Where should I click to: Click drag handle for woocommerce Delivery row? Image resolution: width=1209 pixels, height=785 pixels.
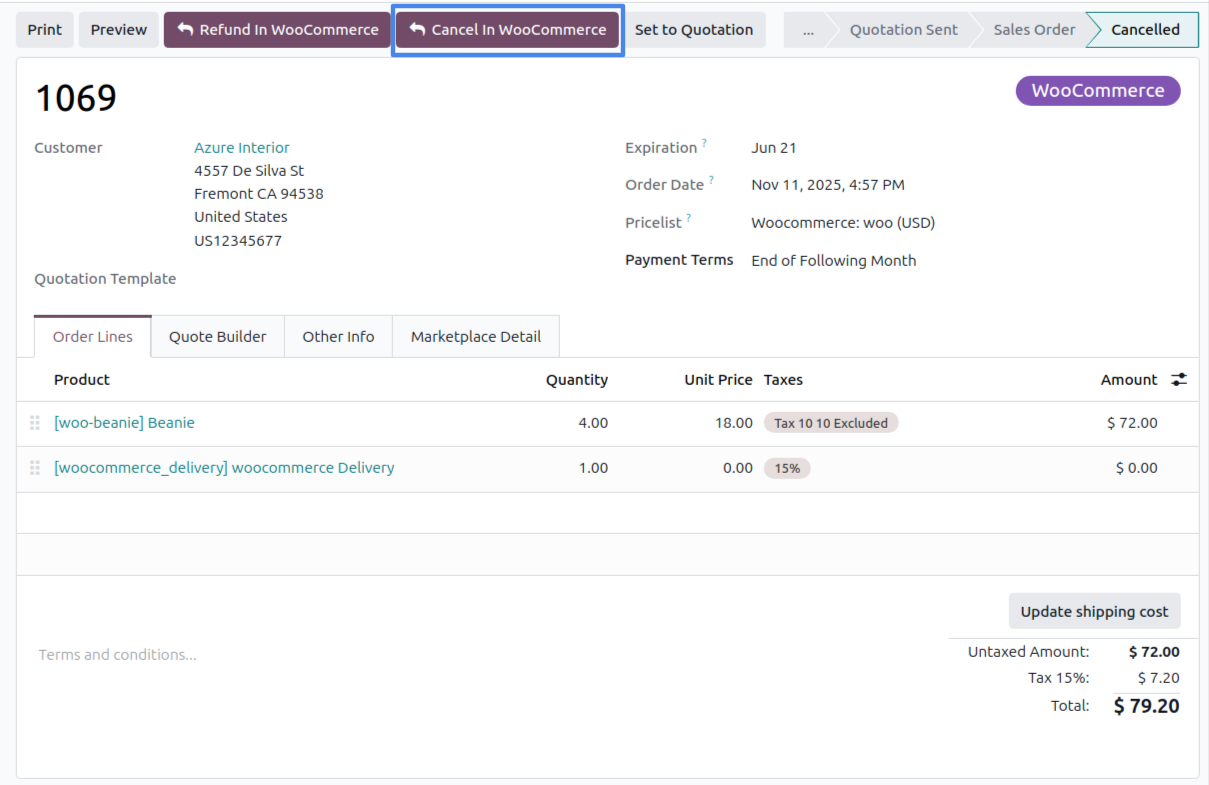[35, 468]
